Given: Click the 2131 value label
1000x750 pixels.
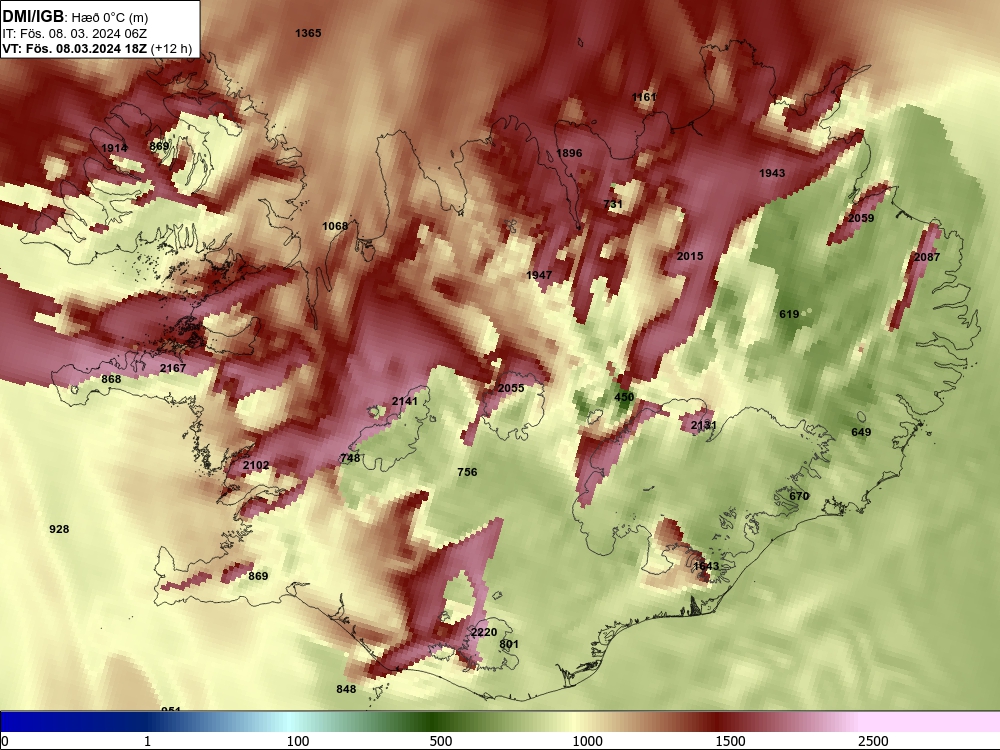Looking at the screenshot, I should 703,425.
